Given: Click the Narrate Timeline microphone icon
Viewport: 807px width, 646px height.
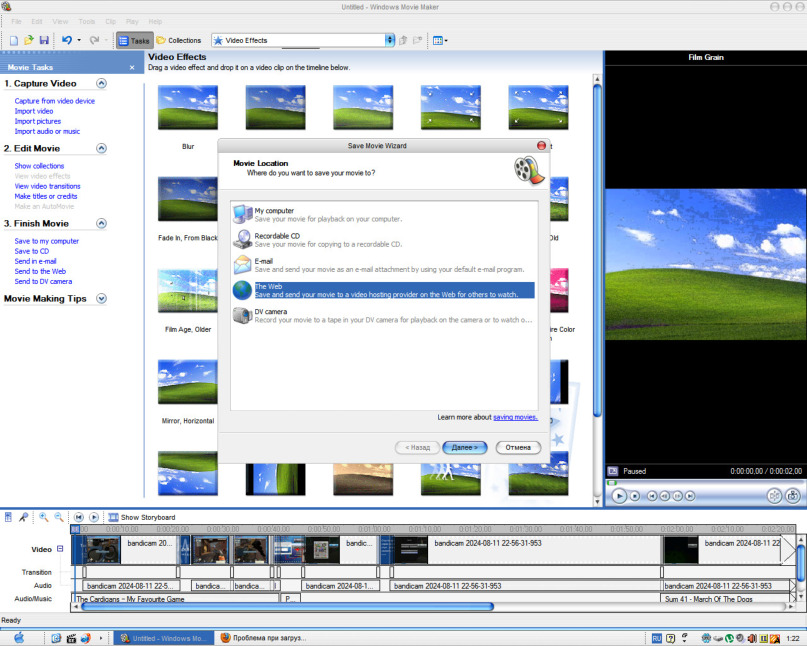Looking at the screenshot, I should click(x=23, y=517).
